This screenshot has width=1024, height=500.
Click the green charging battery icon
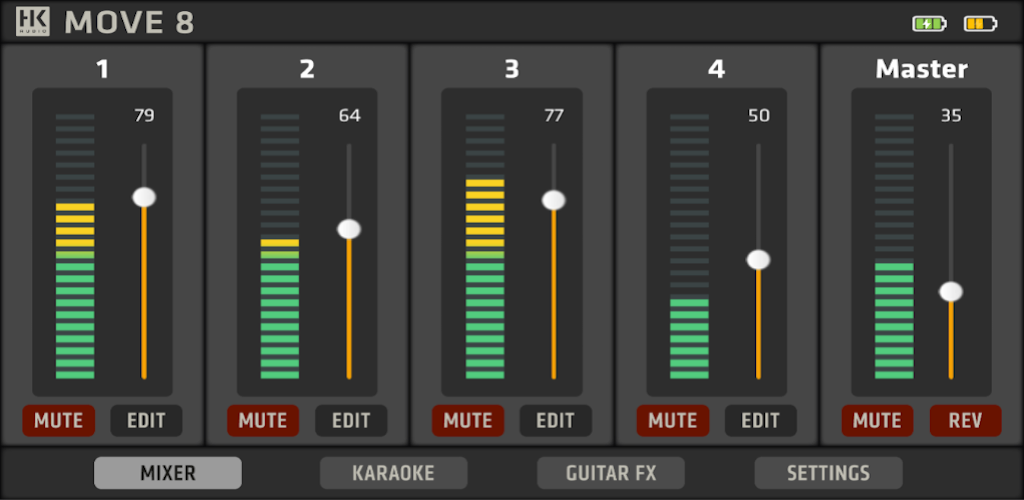tap(929, 24)
